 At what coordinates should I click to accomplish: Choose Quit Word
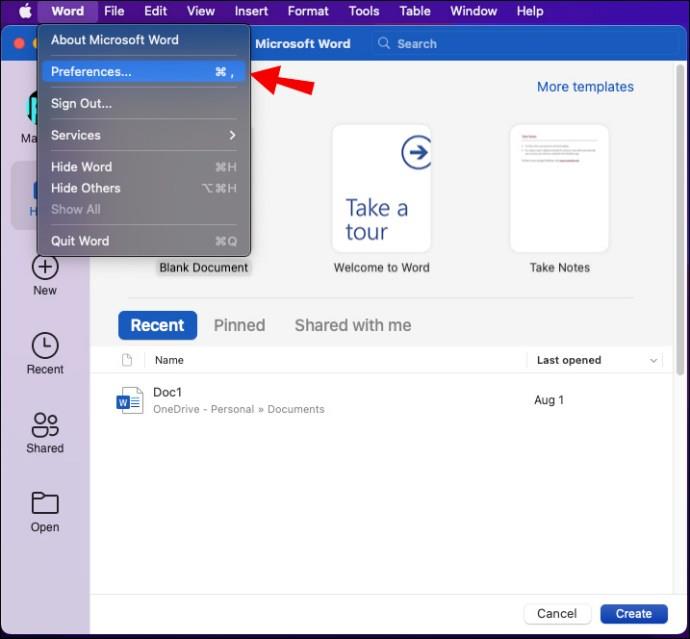click(x=143, y=241)
